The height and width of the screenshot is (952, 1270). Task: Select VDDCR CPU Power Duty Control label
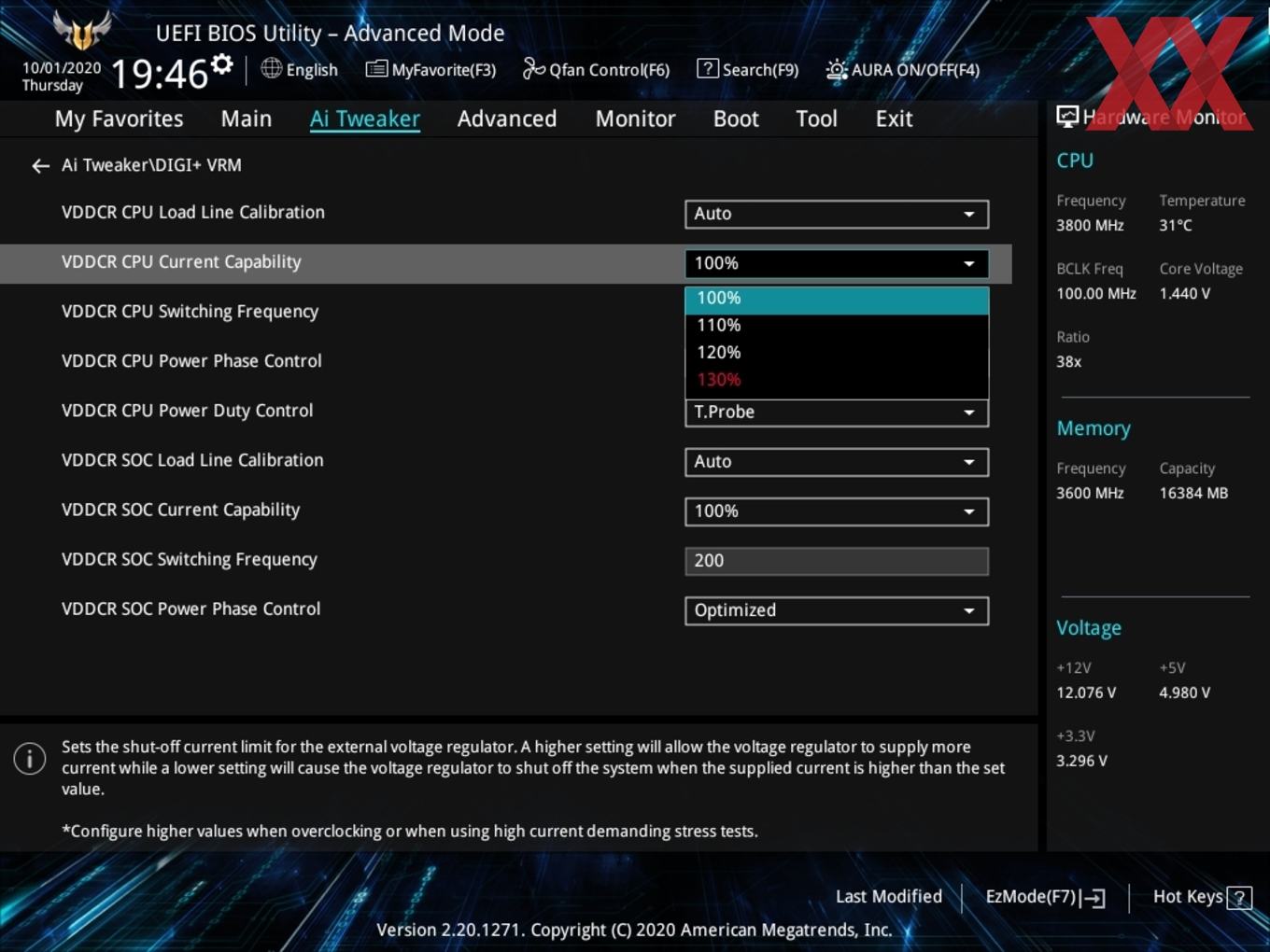click(x=187, y=411)
